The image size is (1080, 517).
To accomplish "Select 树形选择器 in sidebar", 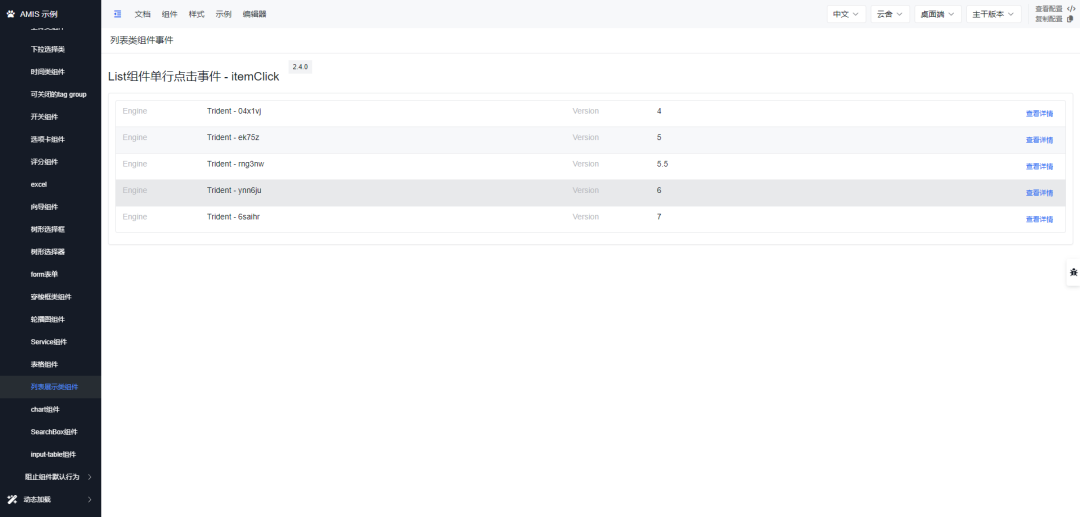I will 48,252.
